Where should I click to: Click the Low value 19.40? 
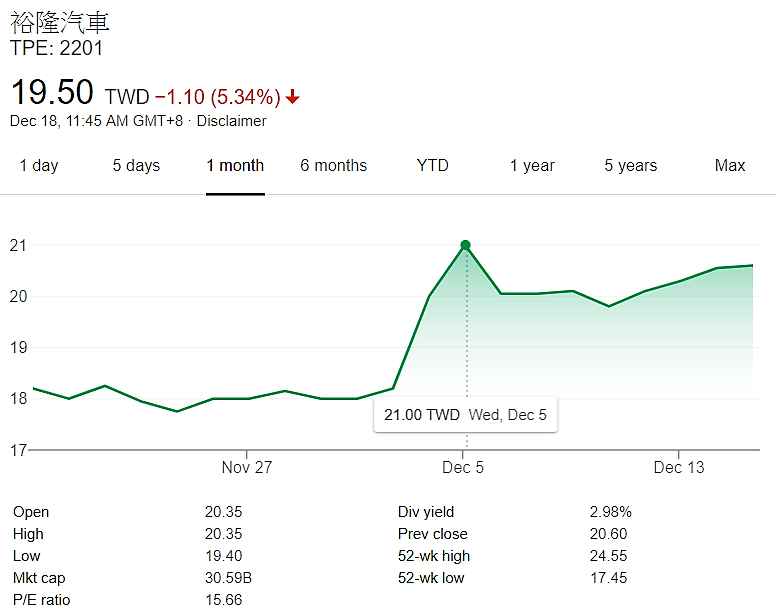[224, 556]
